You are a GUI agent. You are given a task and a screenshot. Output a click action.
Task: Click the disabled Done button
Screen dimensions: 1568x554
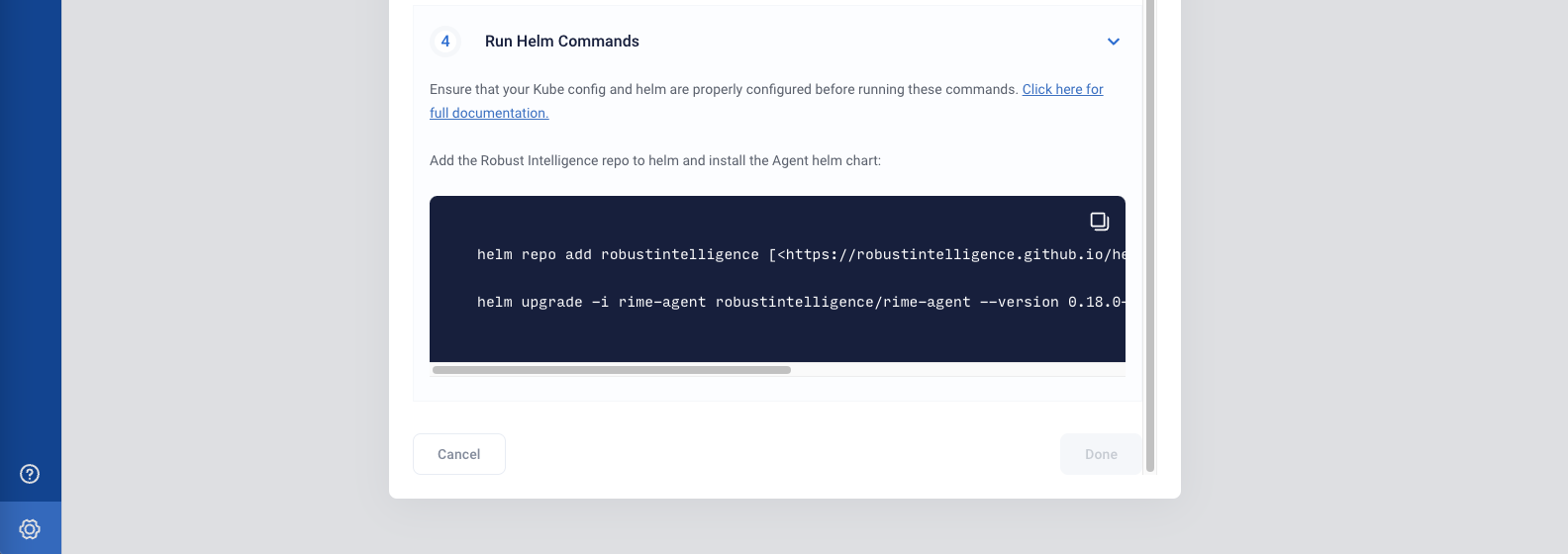point(1101,454)
